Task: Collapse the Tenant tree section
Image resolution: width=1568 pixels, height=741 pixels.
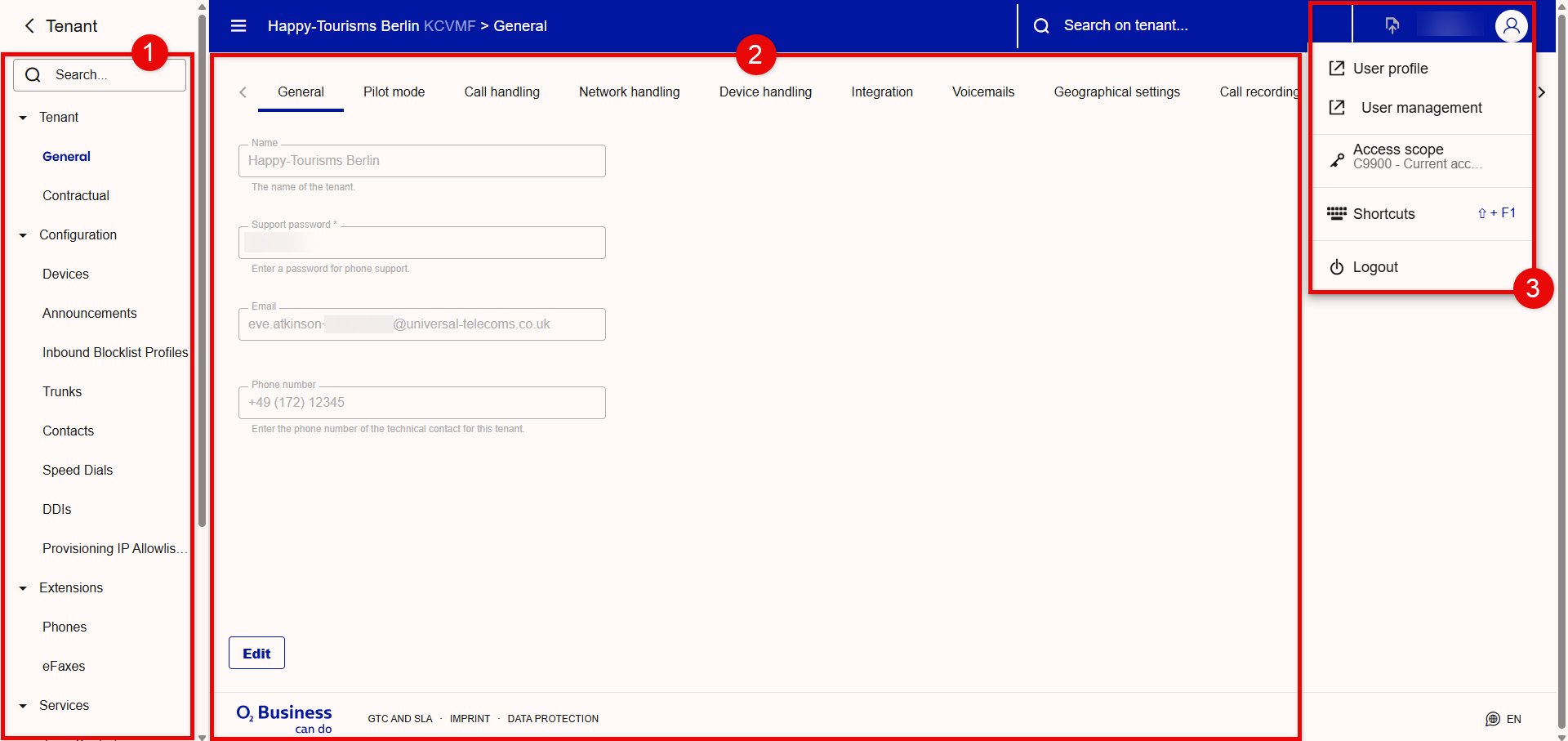Action: (23, 118)
